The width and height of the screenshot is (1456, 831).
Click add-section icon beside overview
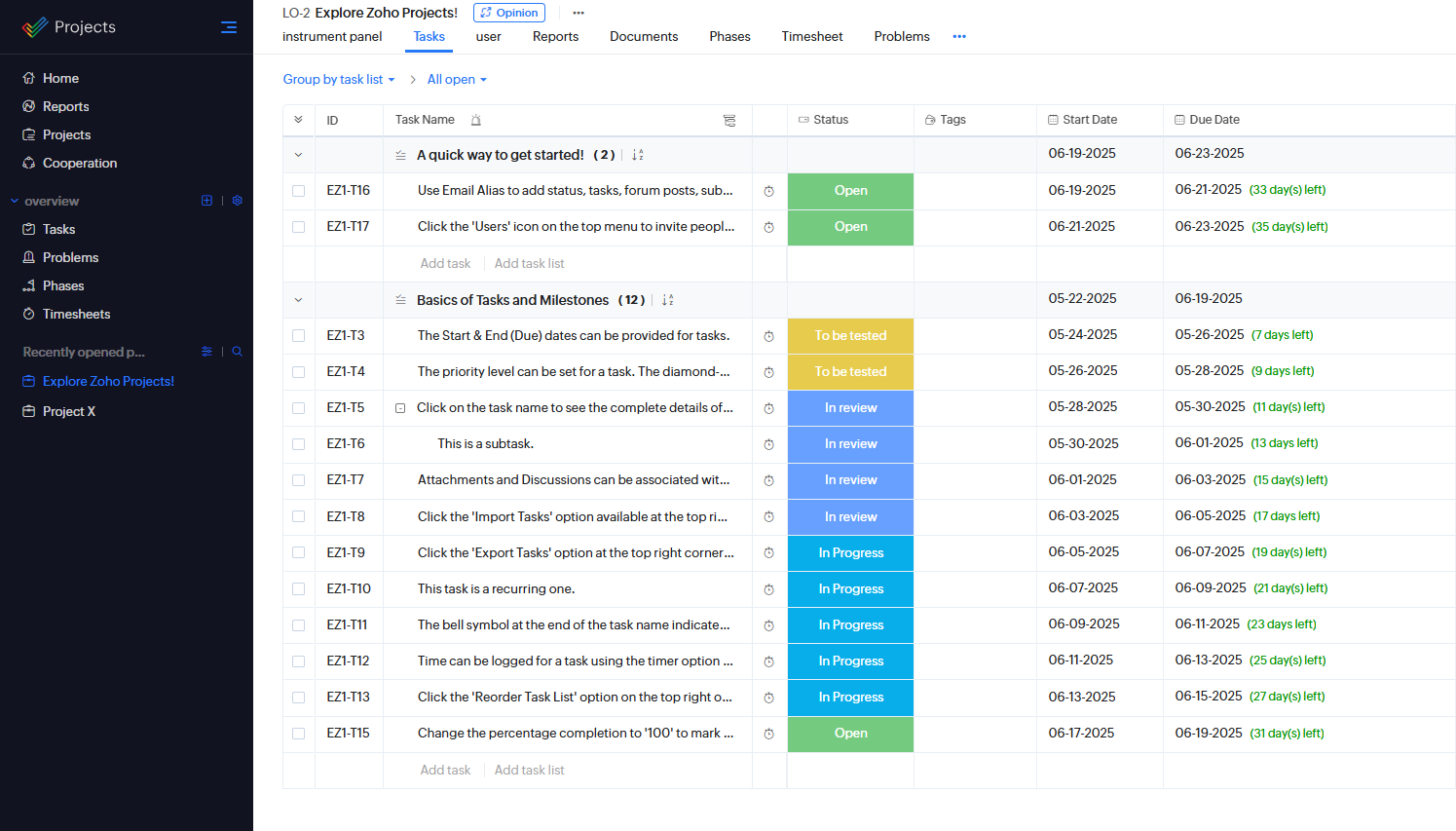pyautogui.click(x=206, y=201)
